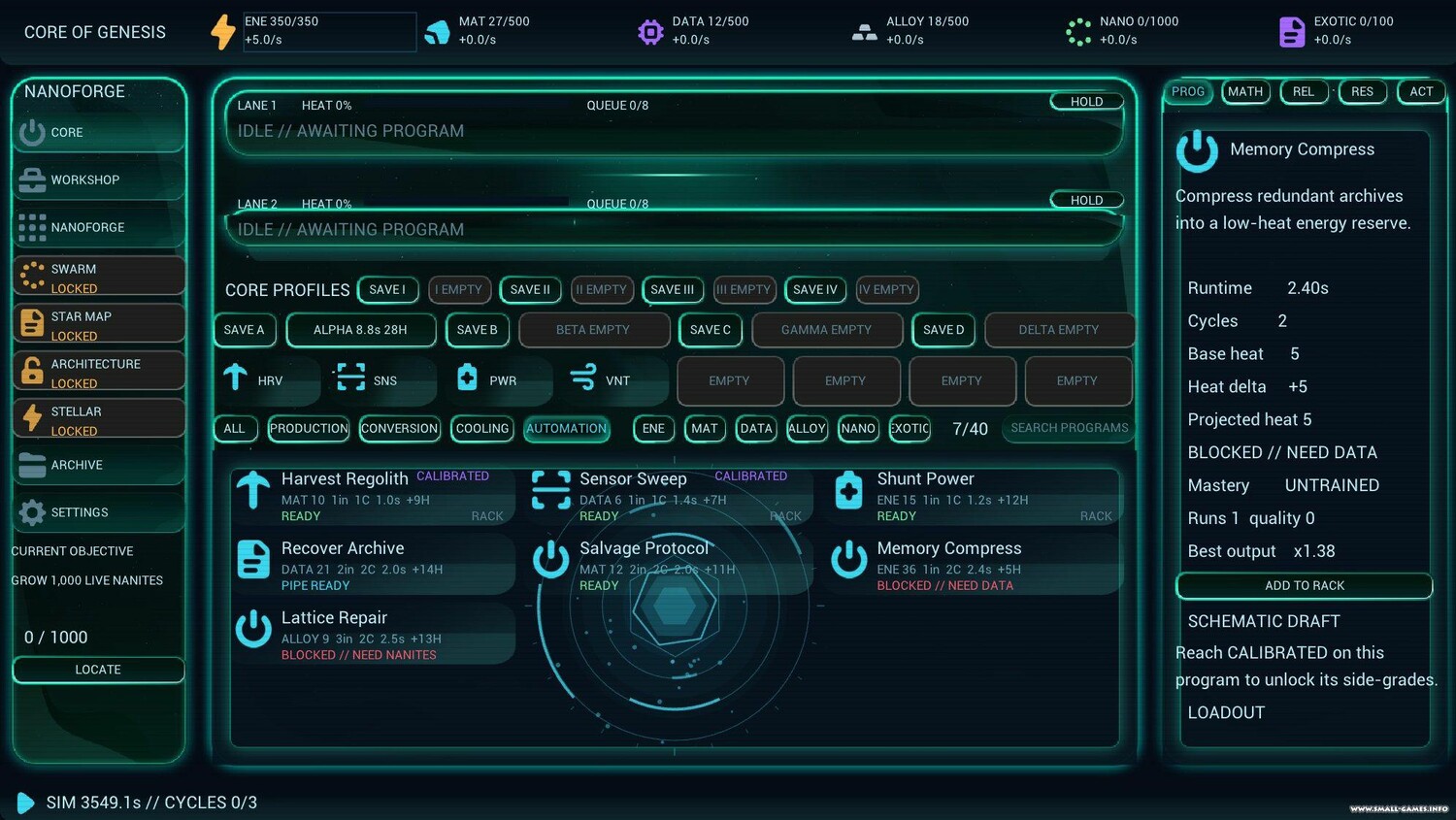Click ADD TO RACK button

pos(1305,586)
